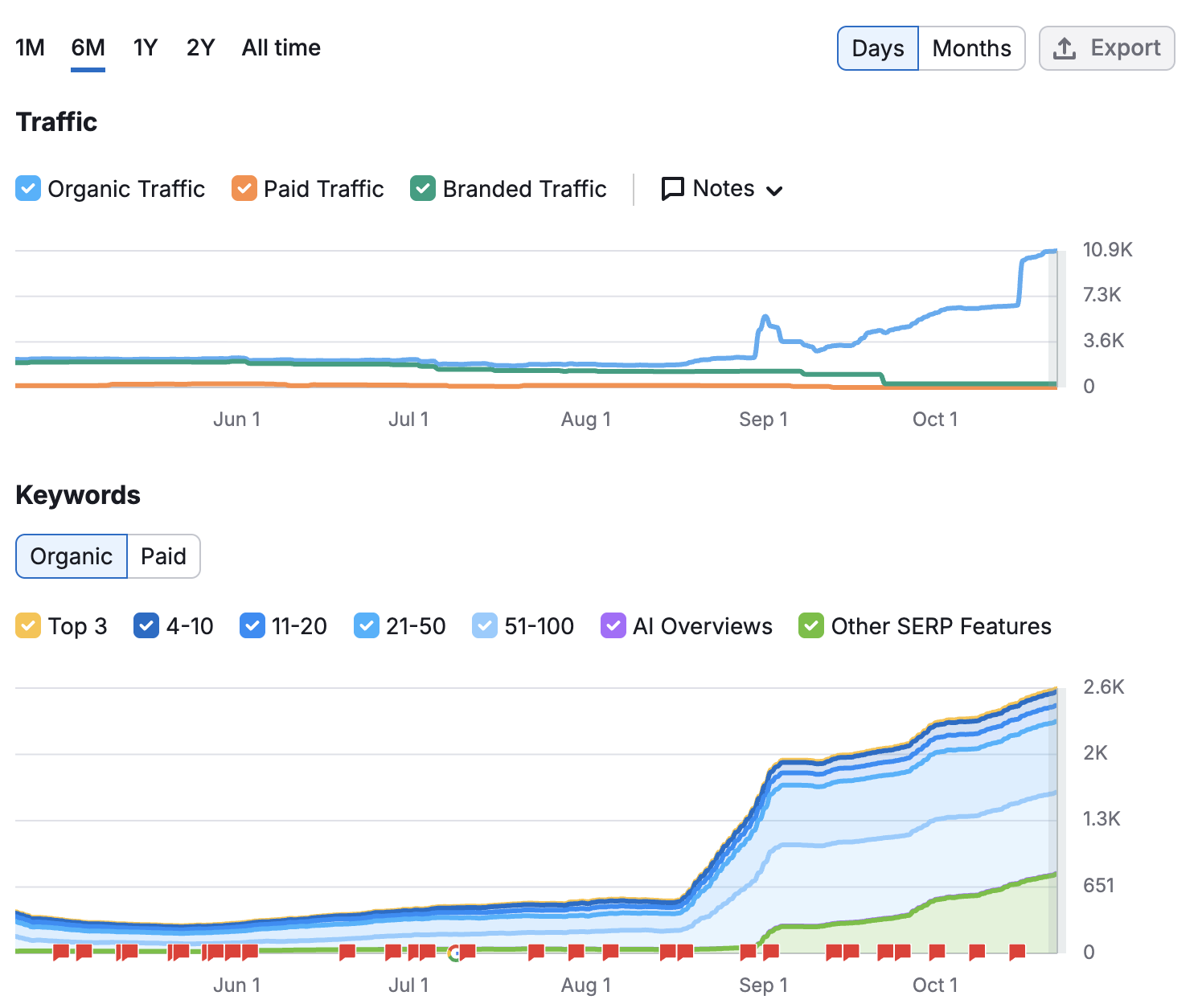Select the 2Y time range

coord(200,48)
